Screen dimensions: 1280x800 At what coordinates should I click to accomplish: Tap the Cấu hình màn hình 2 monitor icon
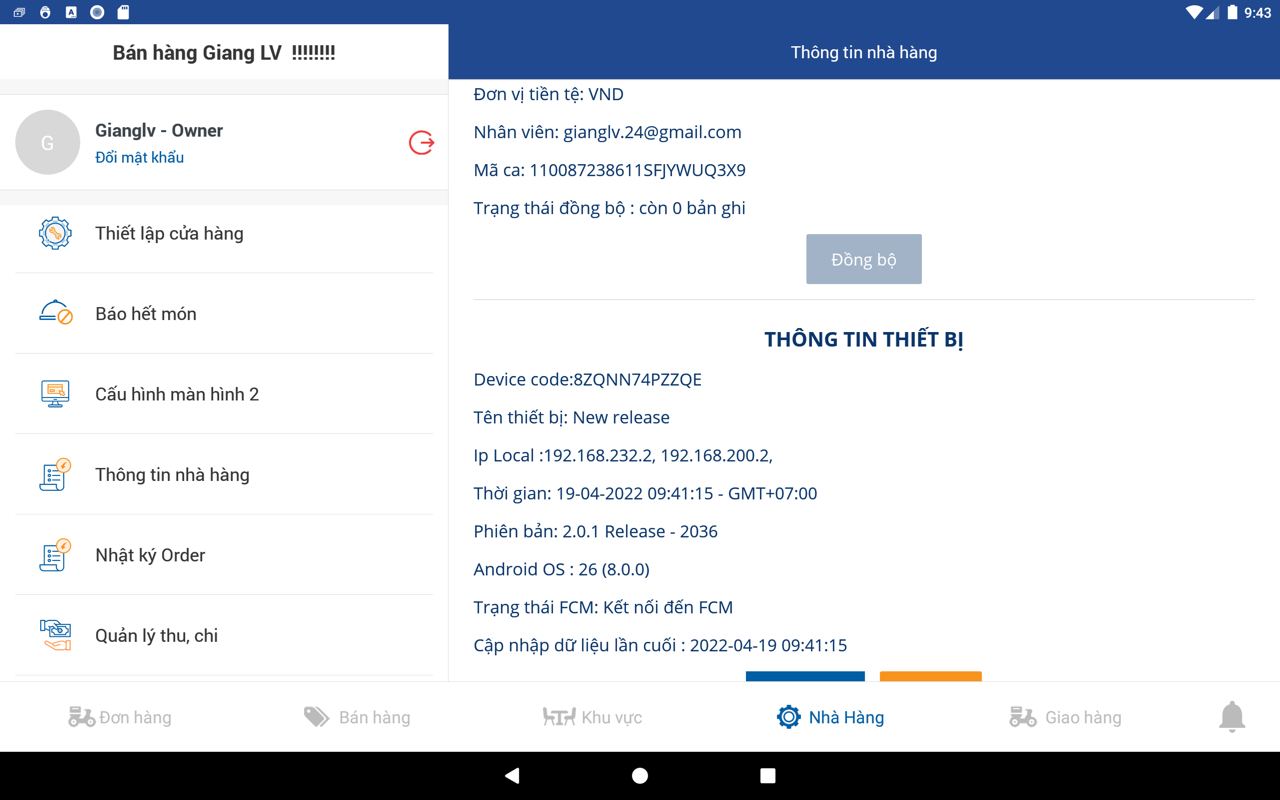point(55,394)
